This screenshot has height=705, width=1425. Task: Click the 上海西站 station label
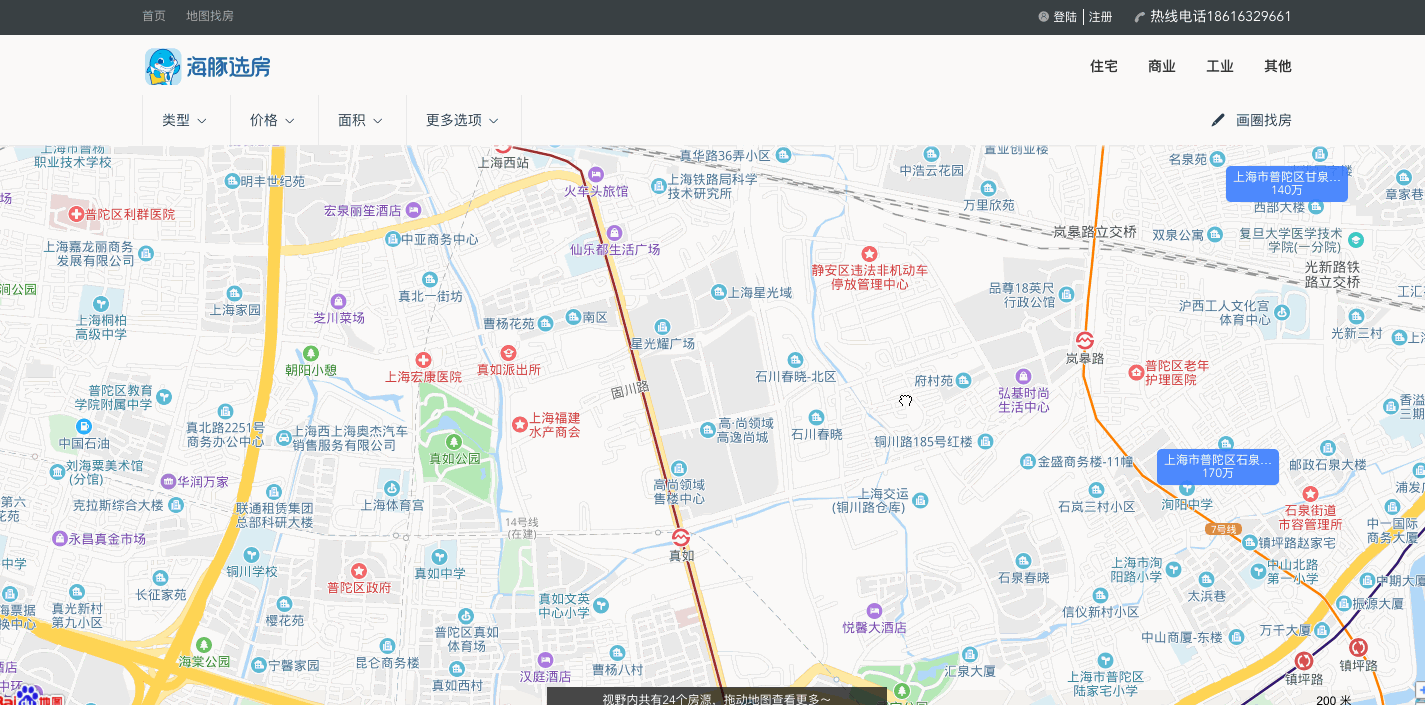(x=504, y=162)
